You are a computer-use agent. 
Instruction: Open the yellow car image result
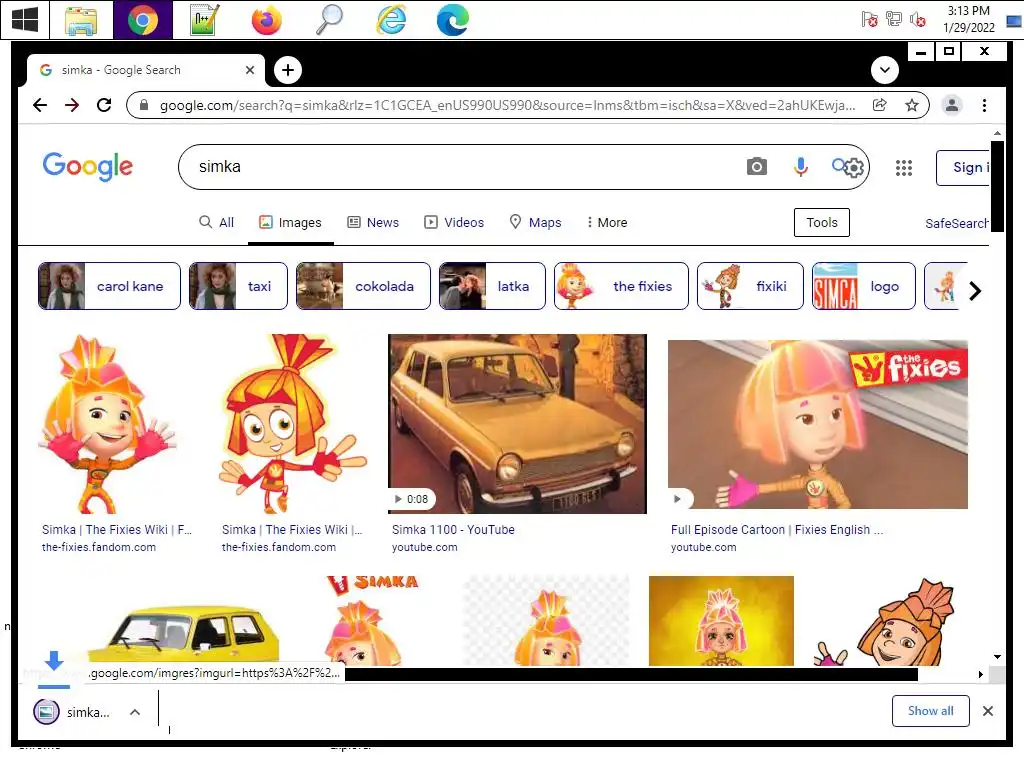tap(183, 633)
